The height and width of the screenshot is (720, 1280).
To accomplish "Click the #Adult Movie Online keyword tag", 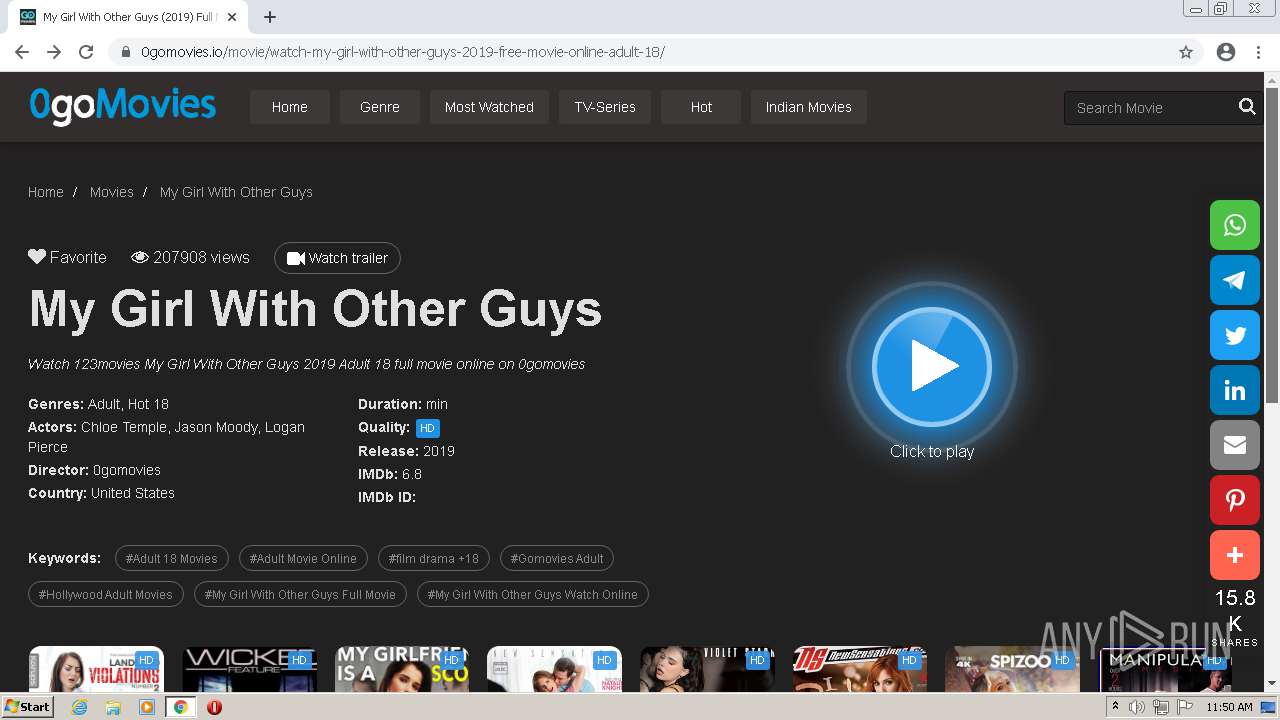I will 303,558.
